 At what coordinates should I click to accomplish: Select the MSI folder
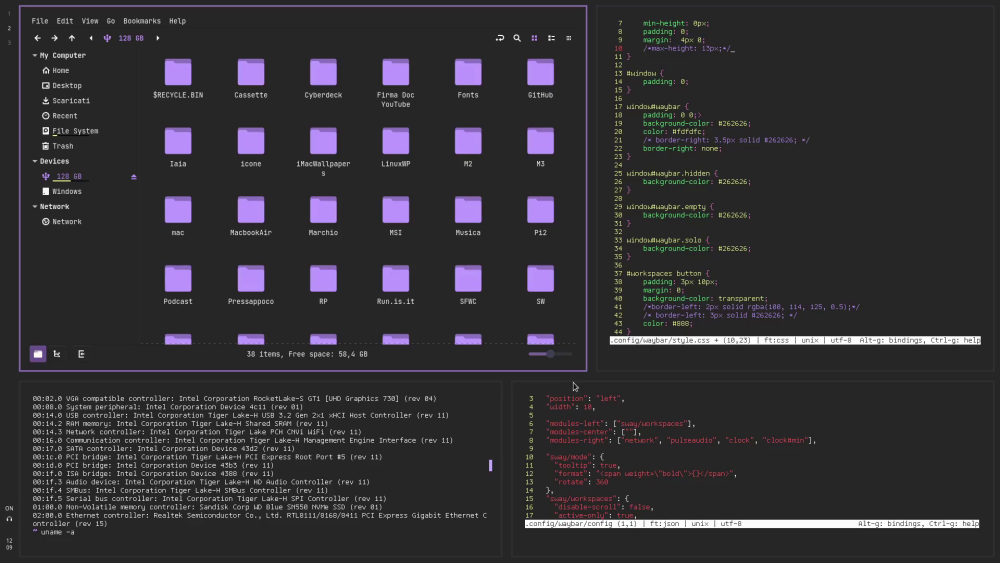pos(395,217)
